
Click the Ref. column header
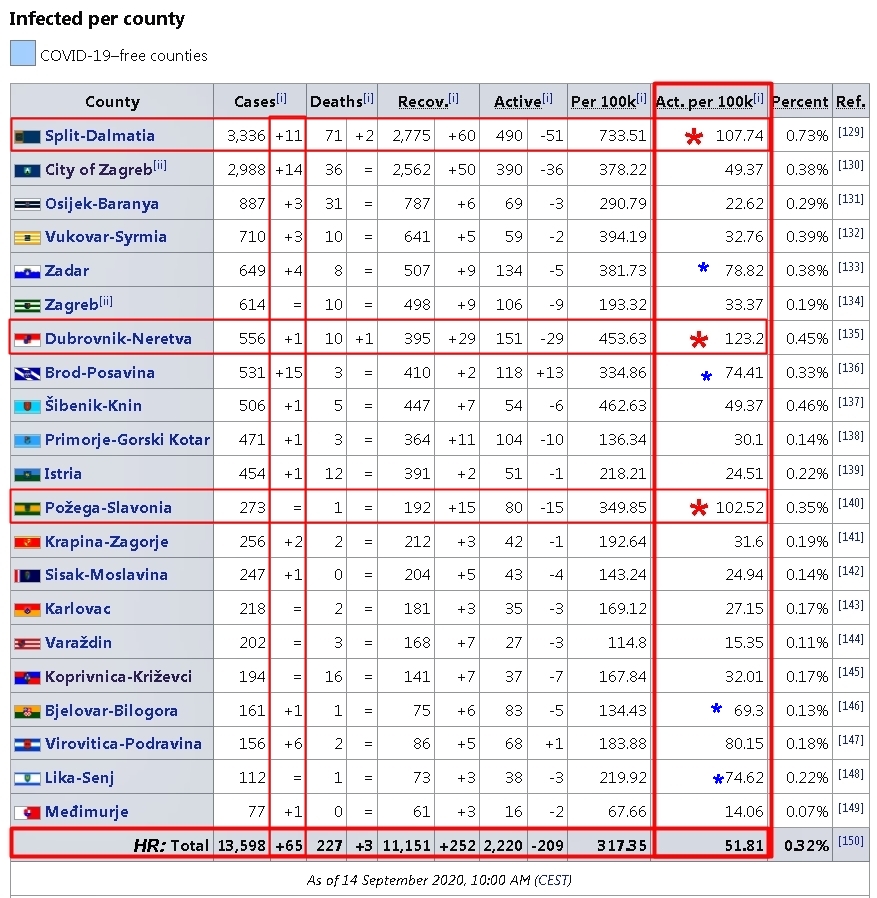click(x=850, y=101)
